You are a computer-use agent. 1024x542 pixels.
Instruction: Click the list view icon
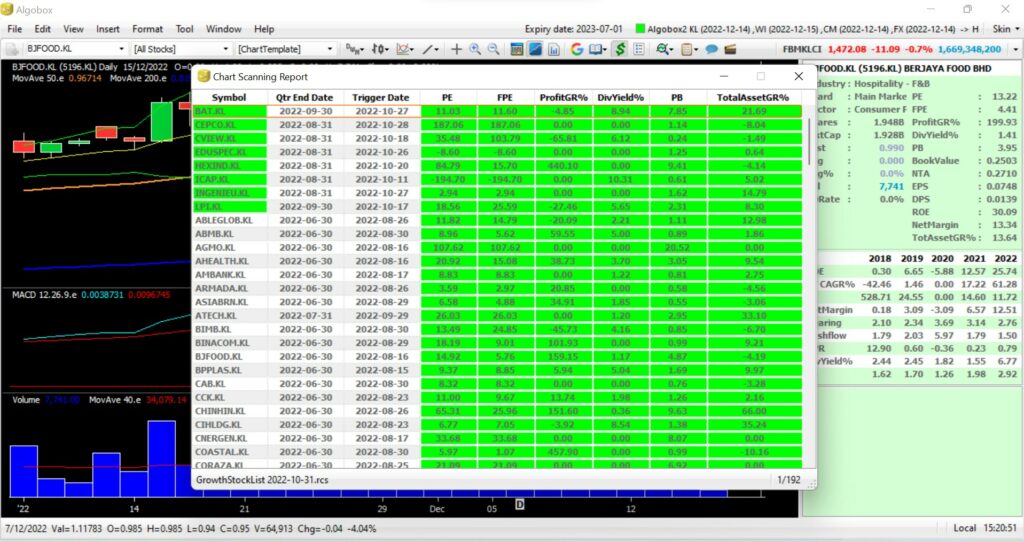pos(639,49)
